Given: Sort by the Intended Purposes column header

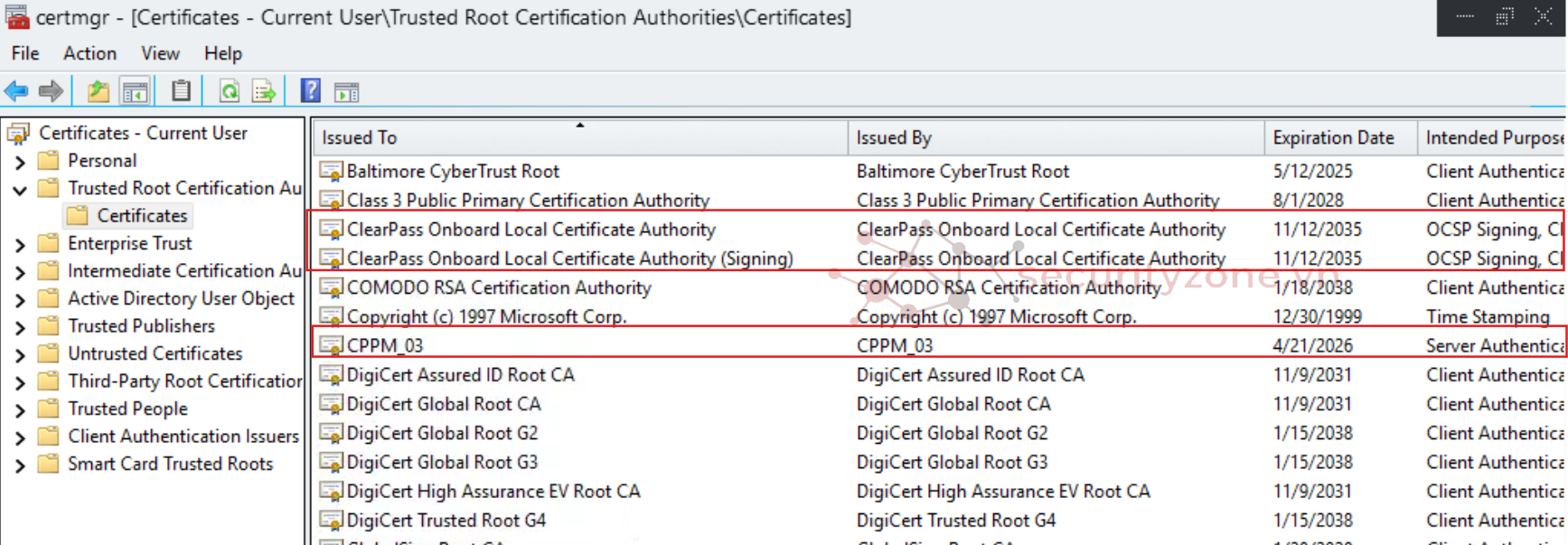Looking at the screenshot, I should point(1491,137).
